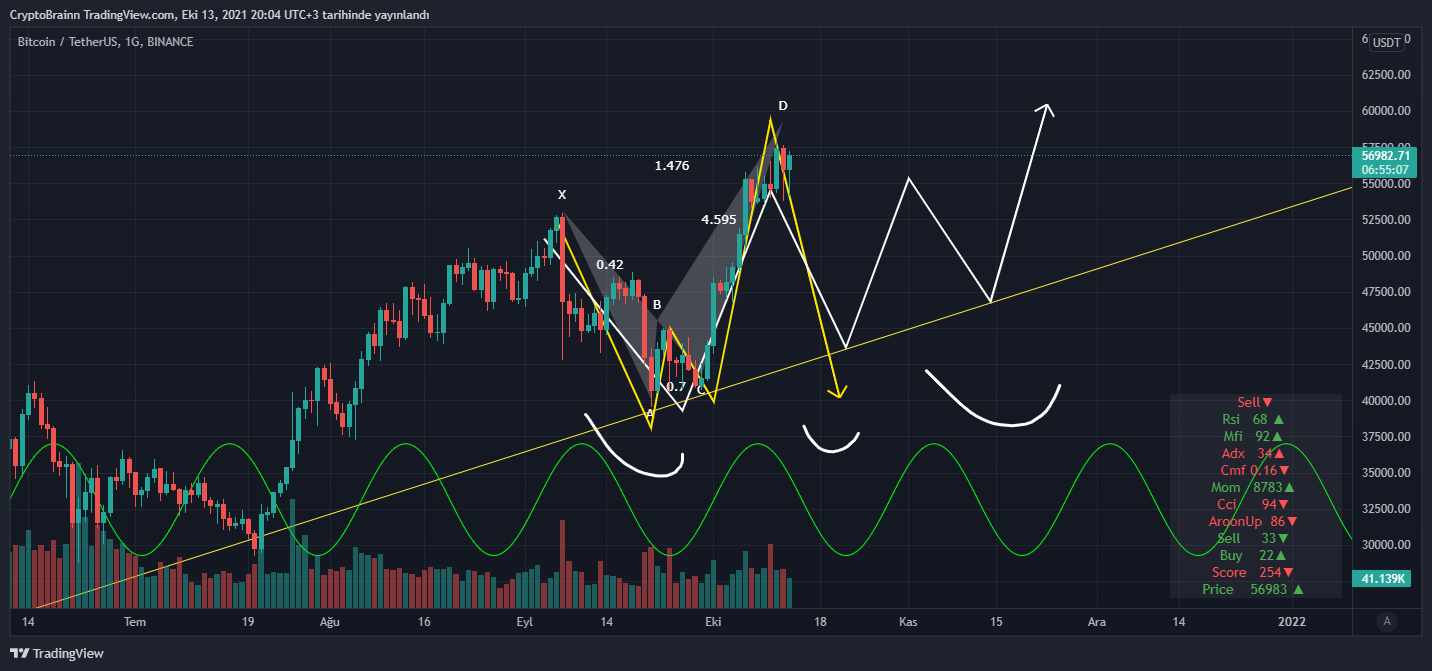Click the 30000.00 price axis label
Viewport: 1432px width, 671px height.
(x=1385, y=545)
